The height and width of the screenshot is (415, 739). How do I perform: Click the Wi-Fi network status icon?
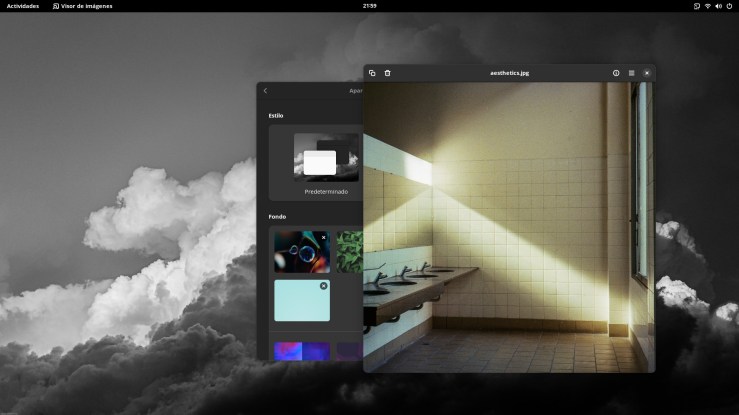(707, 6)
